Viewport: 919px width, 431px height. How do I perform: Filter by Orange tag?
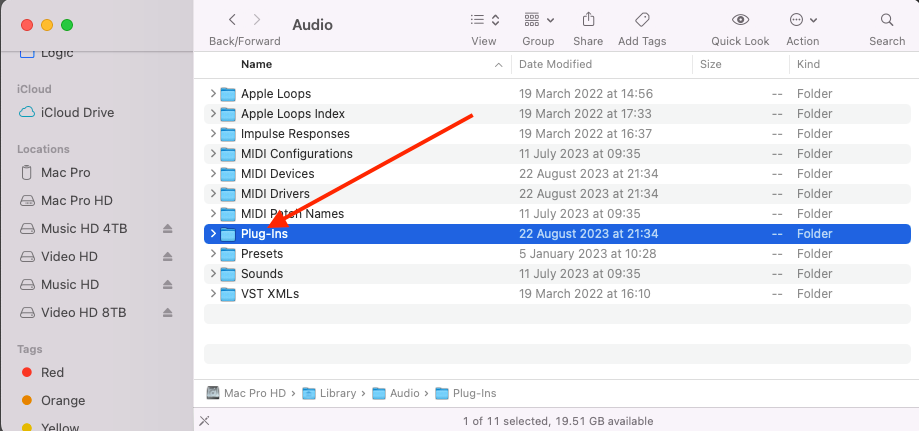63,401
